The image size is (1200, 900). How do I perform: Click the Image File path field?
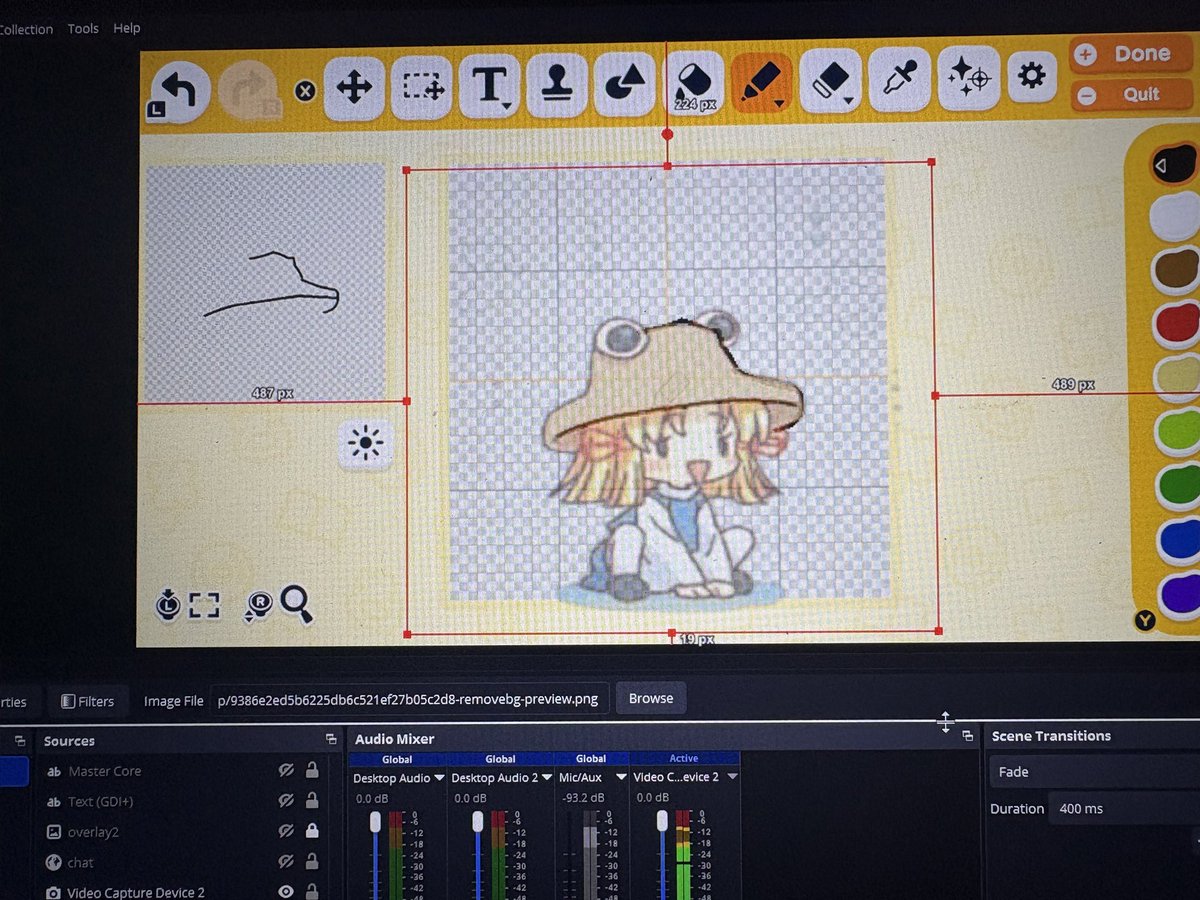tap(409, 699)
